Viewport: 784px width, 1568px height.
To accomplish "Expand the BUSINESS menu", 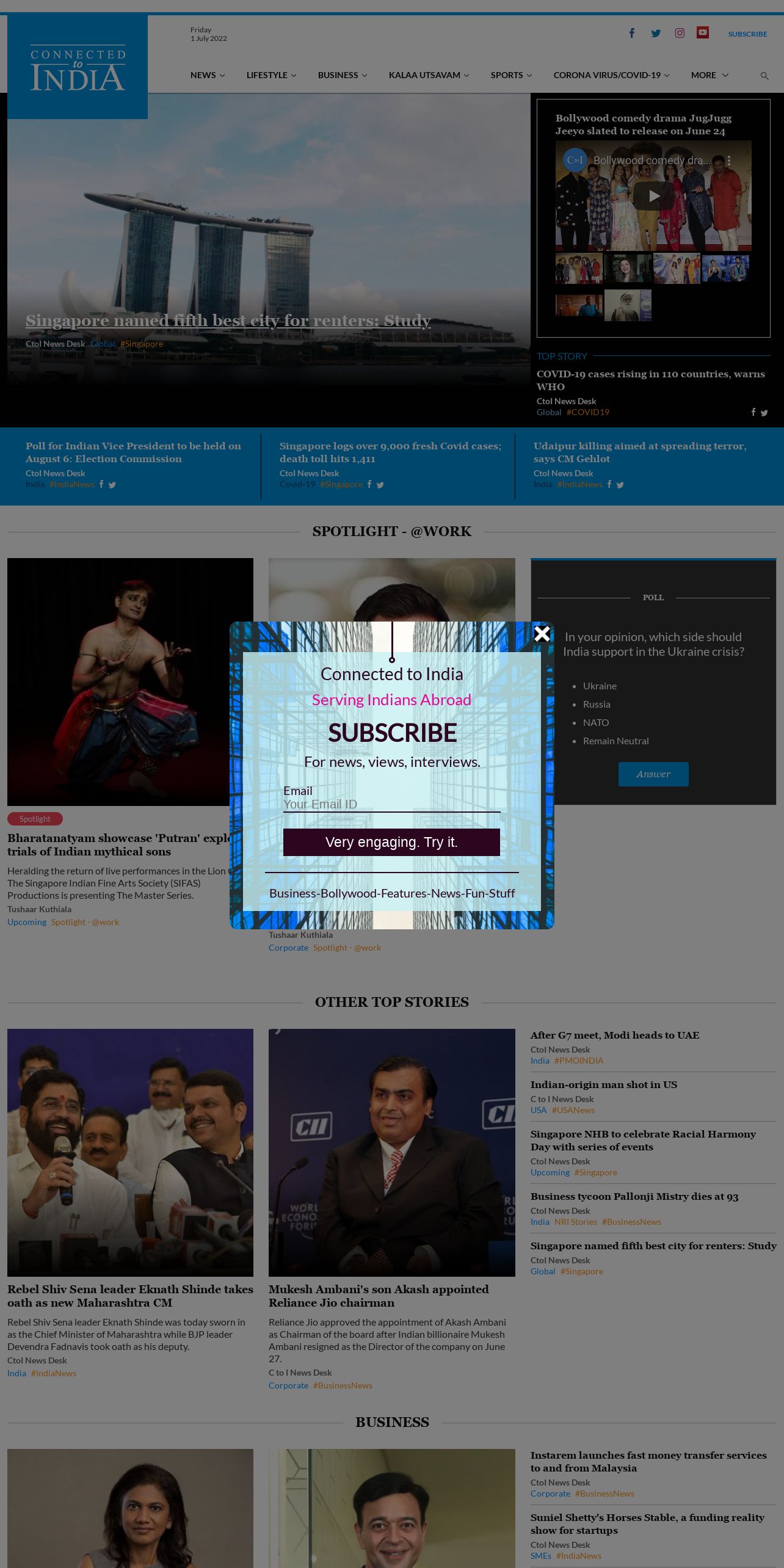I will click(x=343, y=75).
